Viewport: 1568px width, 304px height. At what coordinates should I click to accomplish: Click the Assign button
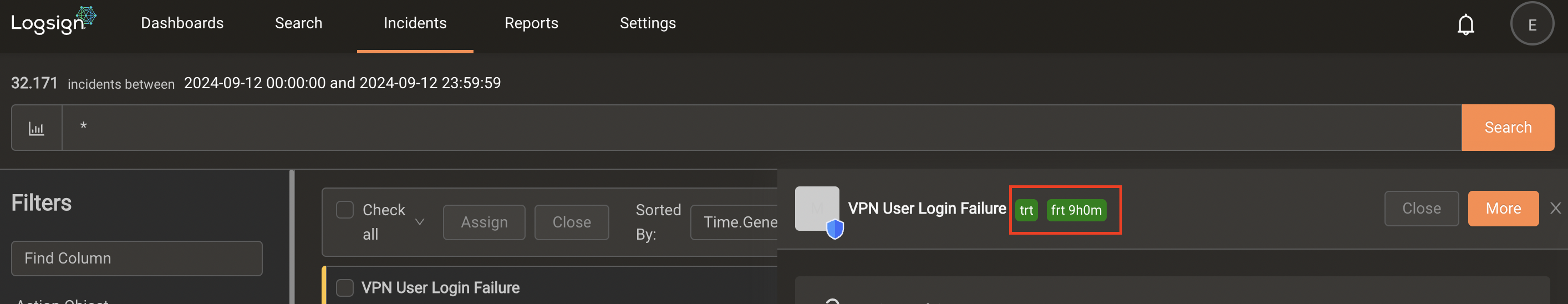click(x=483, y=222)
